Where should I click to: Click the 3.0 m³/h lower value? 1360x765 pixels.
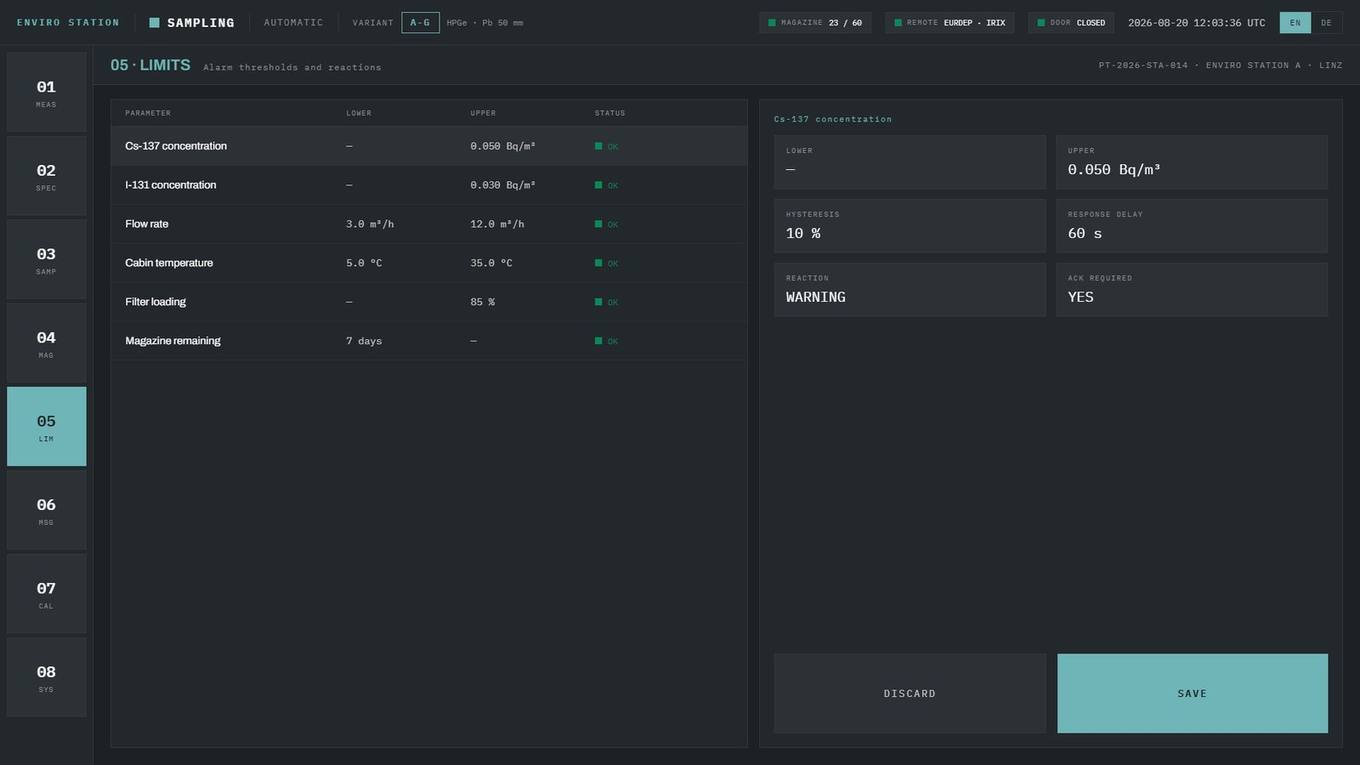tap(370, 224)
